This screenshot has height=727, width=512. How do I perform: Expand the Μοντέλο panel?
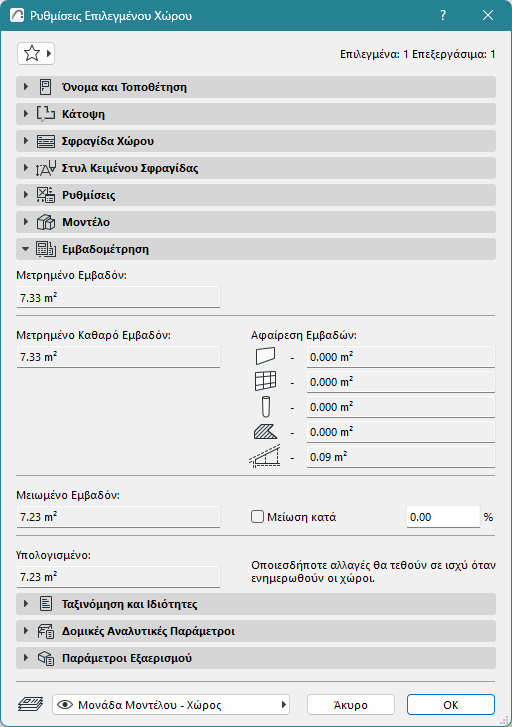(x=26, y=222)
